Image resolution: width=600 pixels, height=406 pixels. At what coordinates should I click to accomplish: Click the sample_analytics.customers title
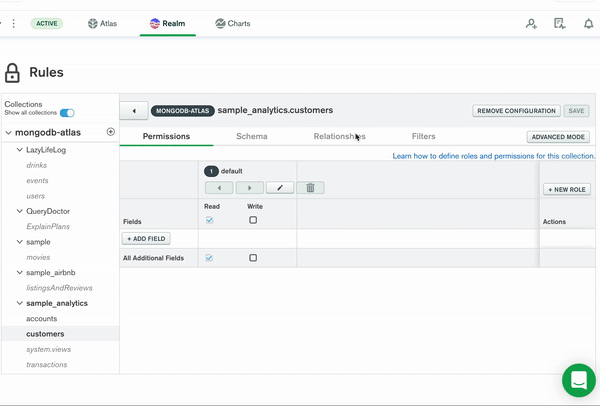point(275,110)
